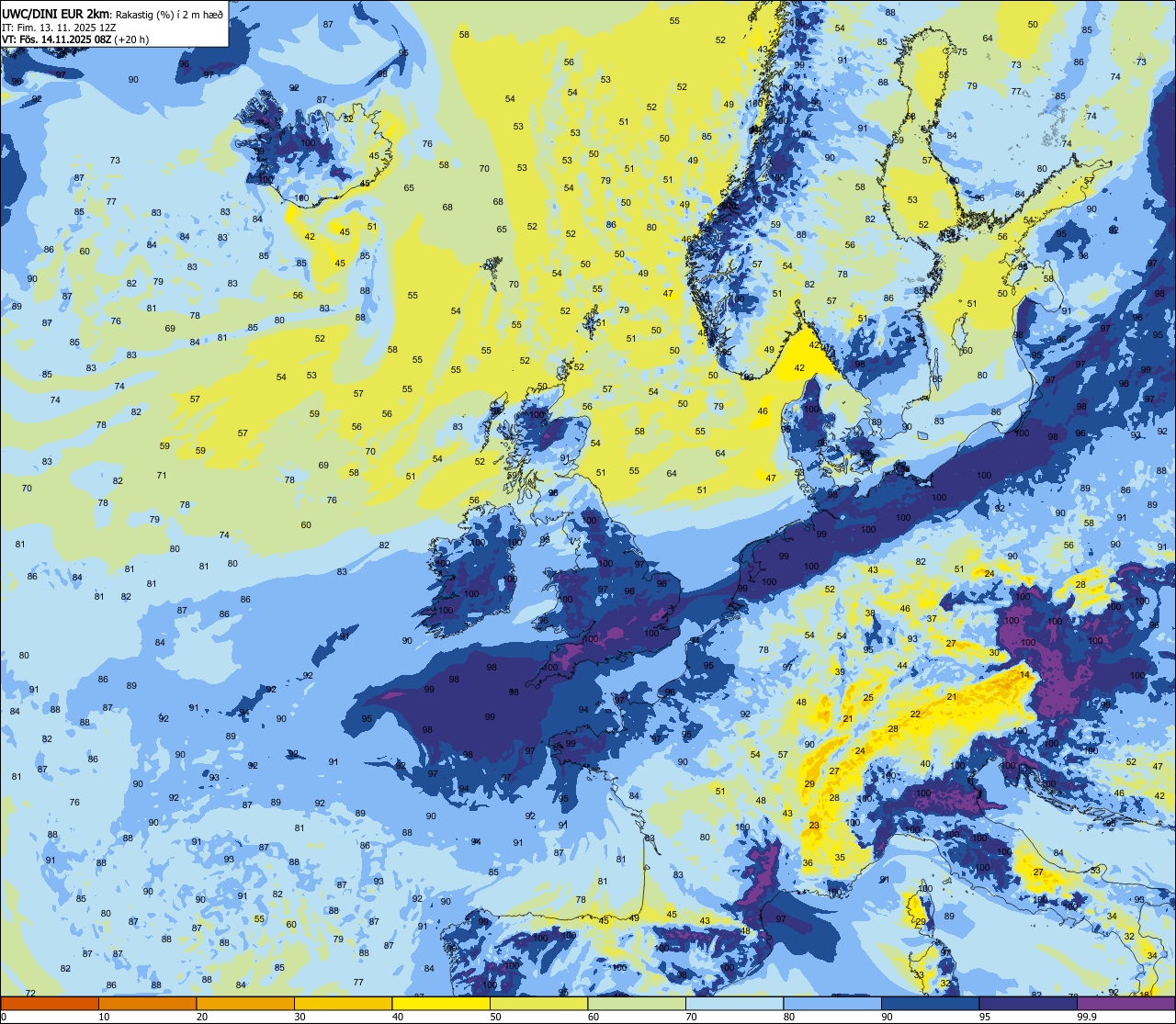Click the text 'Rakastig (%) í 2 m hæð'
This screenshot has width=1176, height=1024.
169,14
